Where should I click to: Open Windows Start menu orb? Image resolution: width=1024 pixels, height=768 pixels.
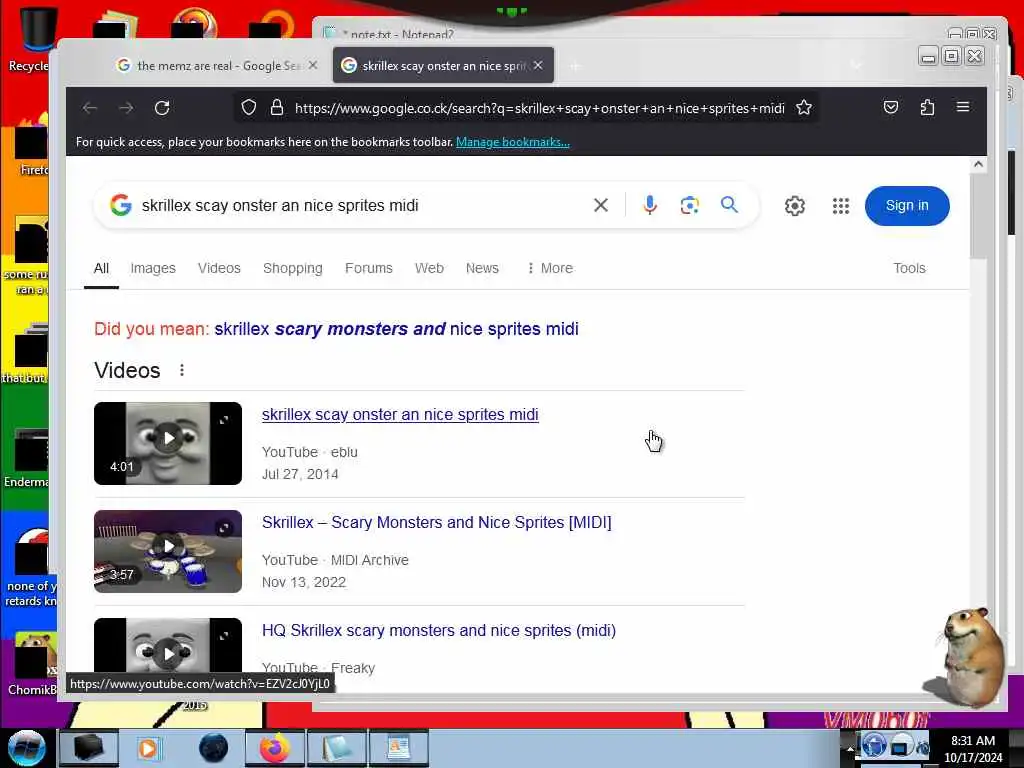pos(26,748)
